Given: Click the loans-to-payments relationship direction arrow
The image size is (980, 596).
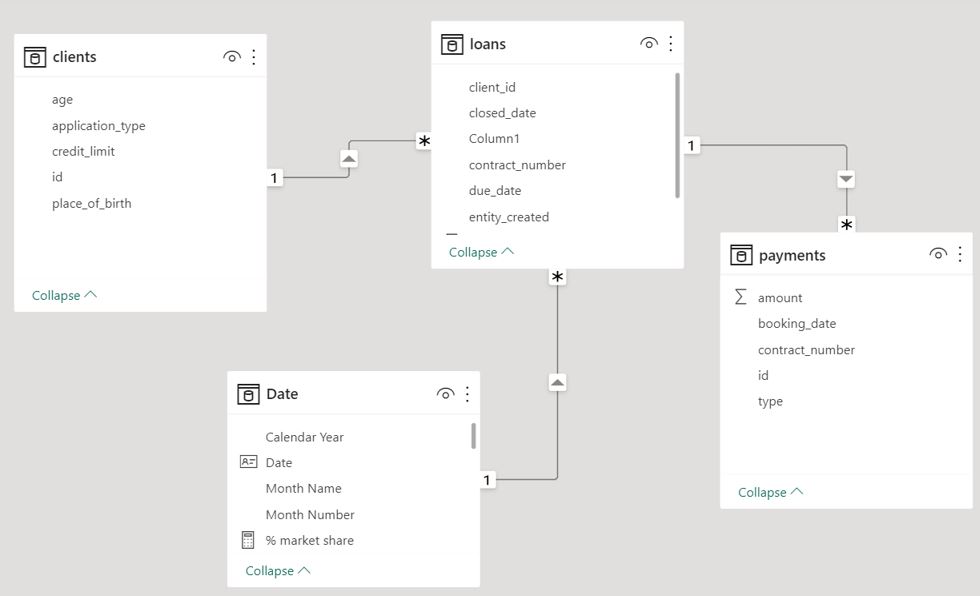Looking at the screenshot, I should click(x=846, y=179).
